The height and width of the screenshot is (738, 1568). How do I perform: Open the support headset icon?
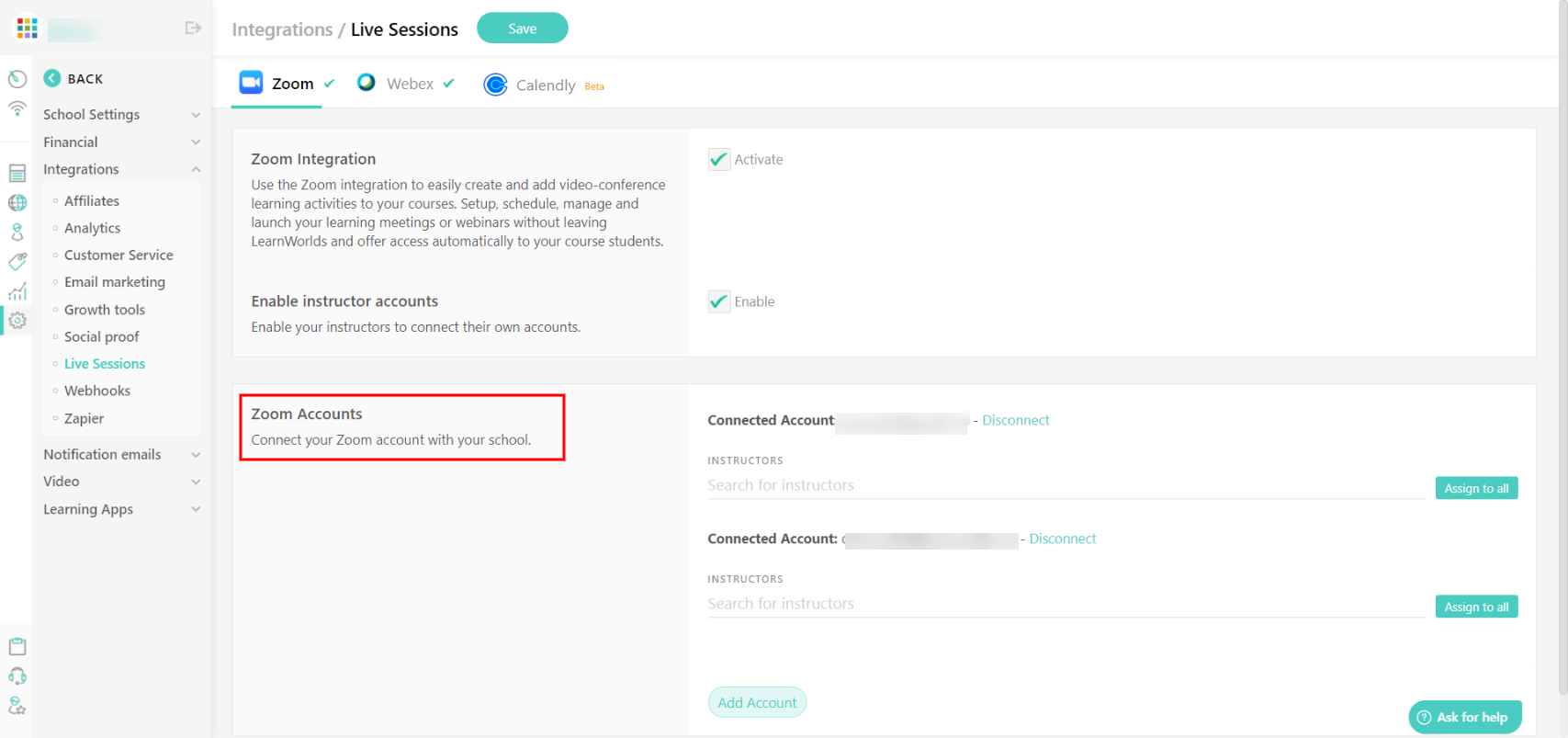click(x=17, y=676)
